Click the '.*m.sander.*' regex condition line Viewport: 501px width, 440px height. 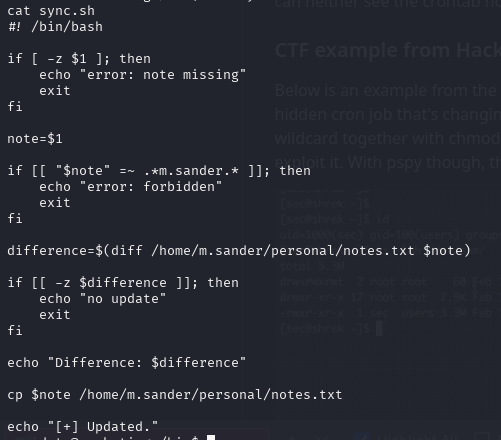[x=159, y=171]
